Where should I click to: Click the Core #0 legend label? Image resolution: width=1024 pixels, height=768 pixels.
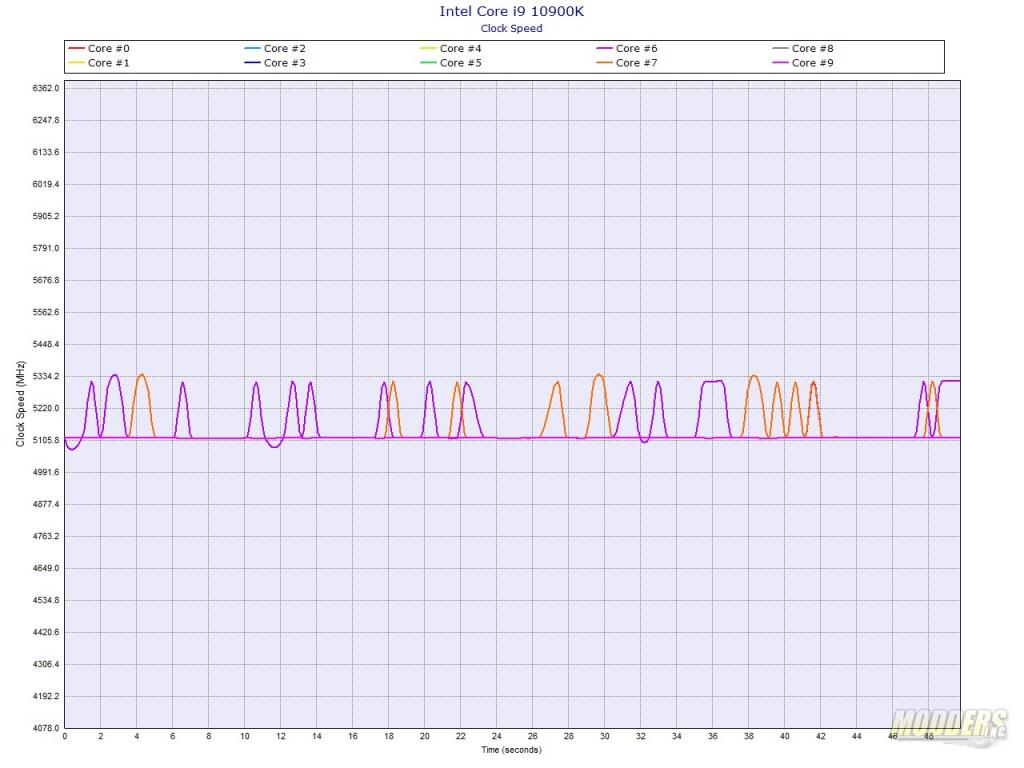click(x=108, y=48)
